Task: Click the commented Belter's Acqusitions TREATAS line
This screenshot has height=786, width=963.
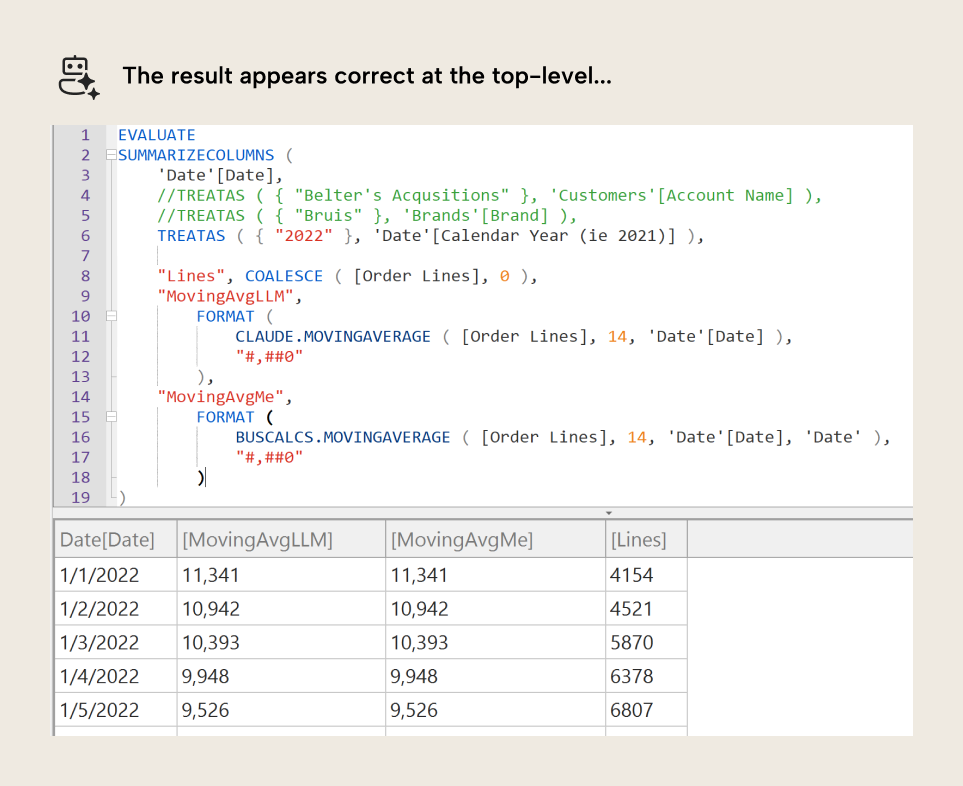Action: pyautogui.click(x=488, y=195)
